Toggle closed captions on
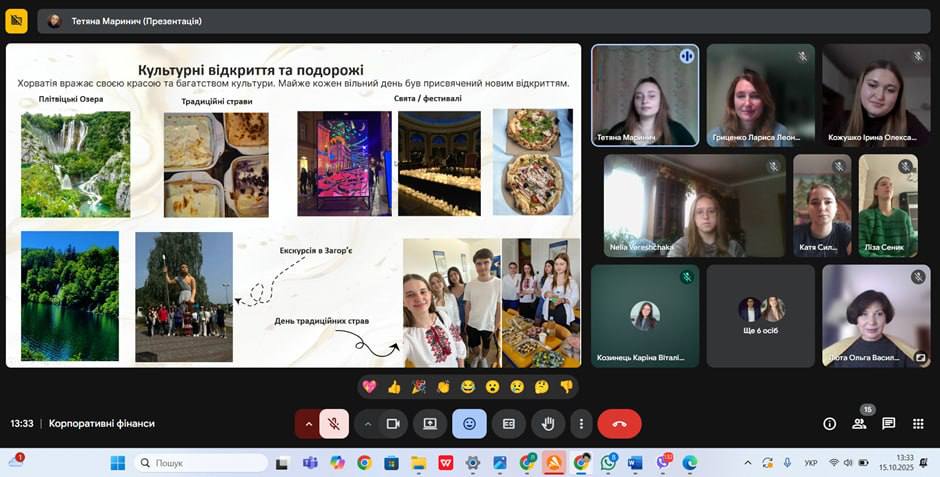The image size is (940, 477). [x=508, y=424]
